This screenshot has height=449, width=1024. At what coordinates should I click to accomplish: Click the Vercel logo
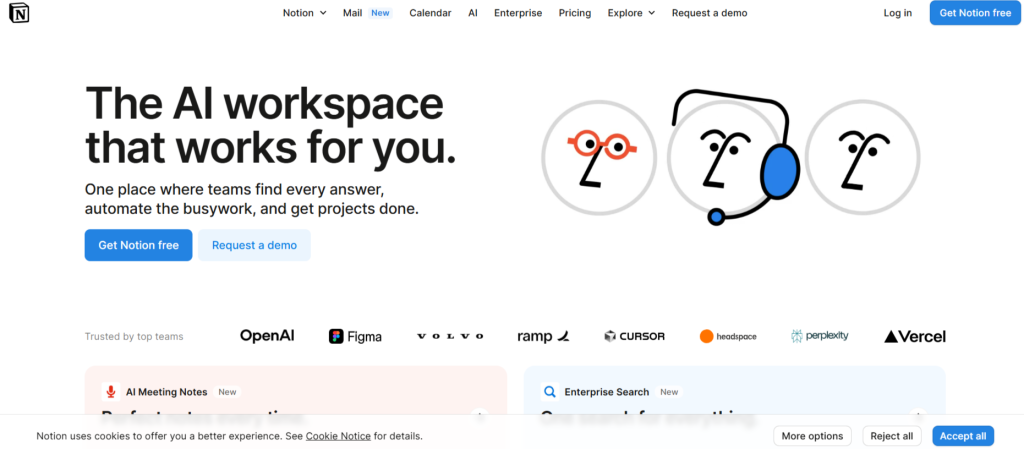coord(915,337)
